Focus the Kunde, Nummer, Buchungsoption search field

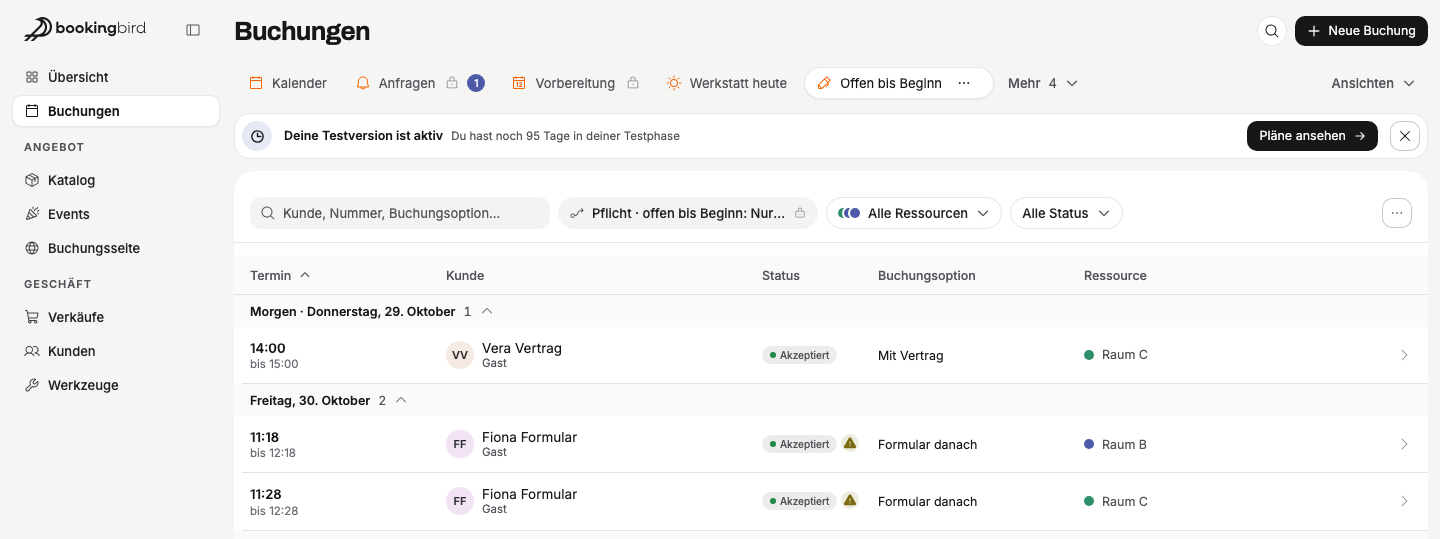pos(400,213)
